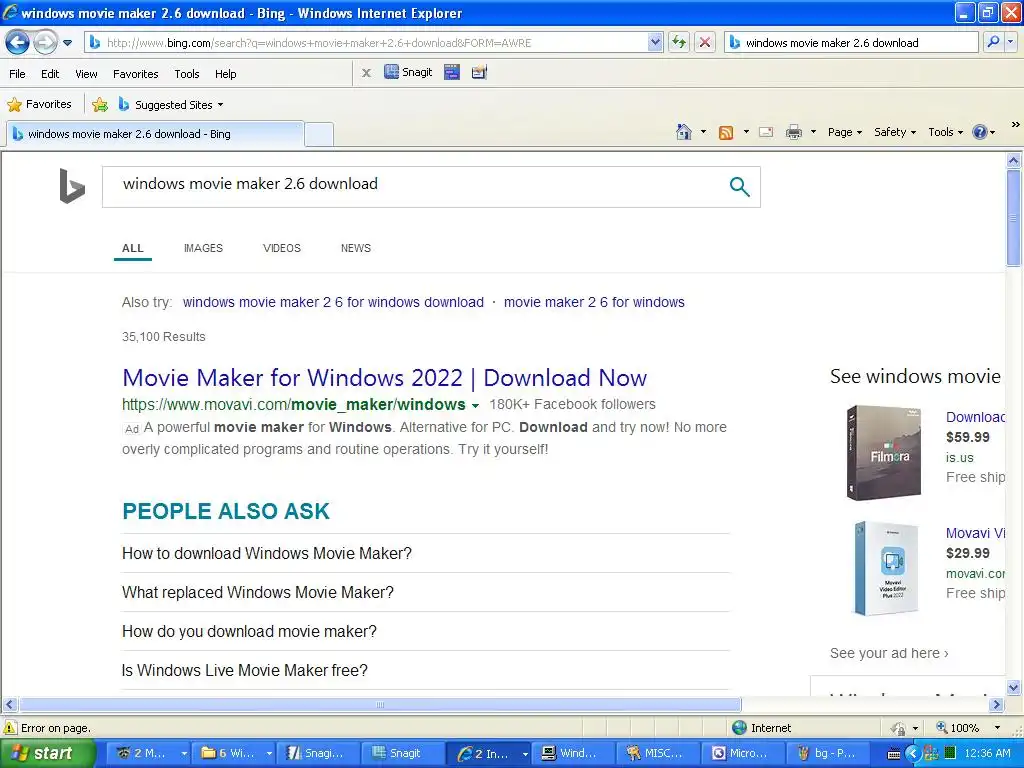Click the Home page icon
This screenshot has width=1024, height=768.
(684, 132)
